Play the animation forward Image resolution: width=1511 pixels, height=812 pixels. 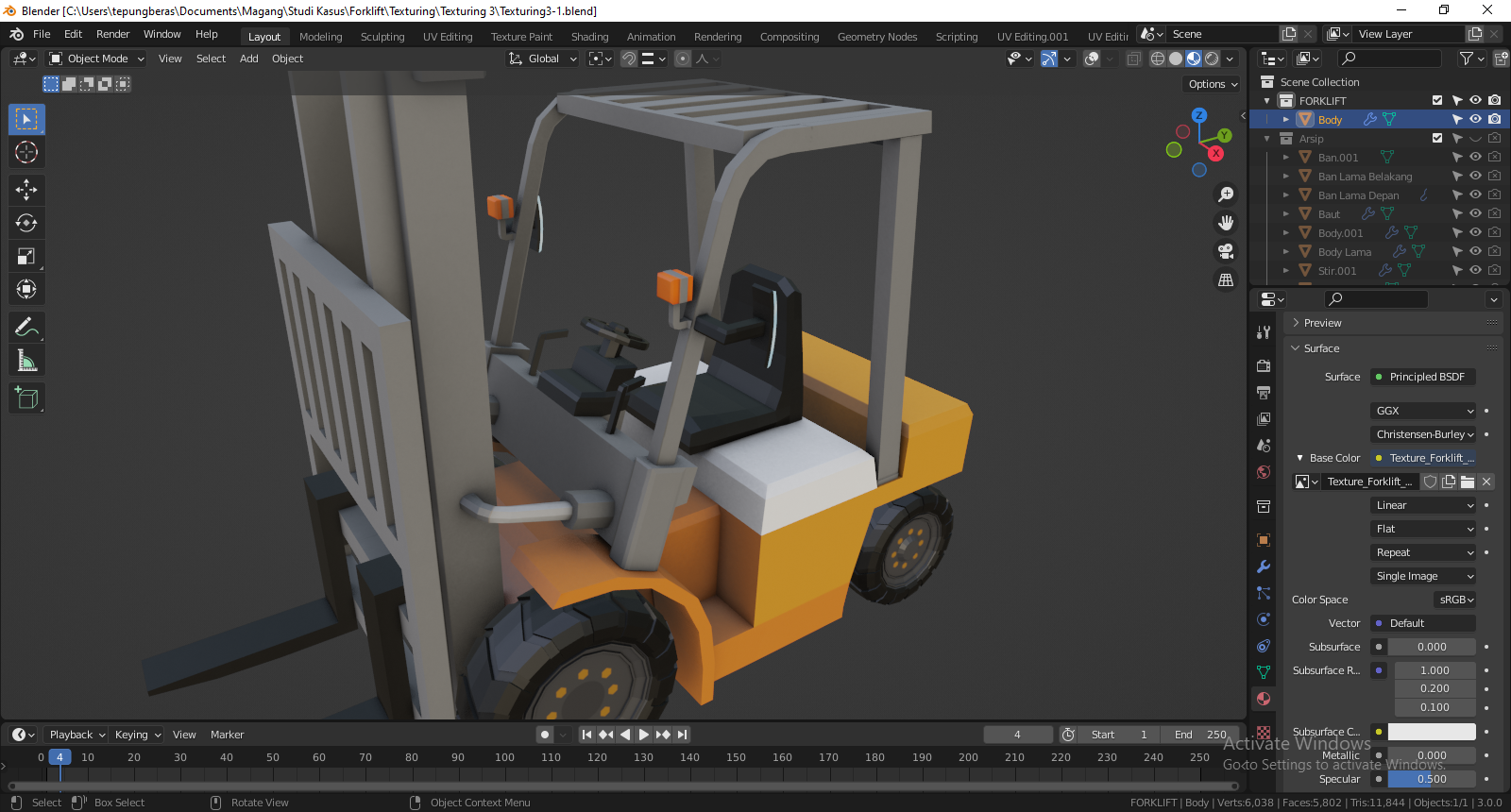click(644, 735)
